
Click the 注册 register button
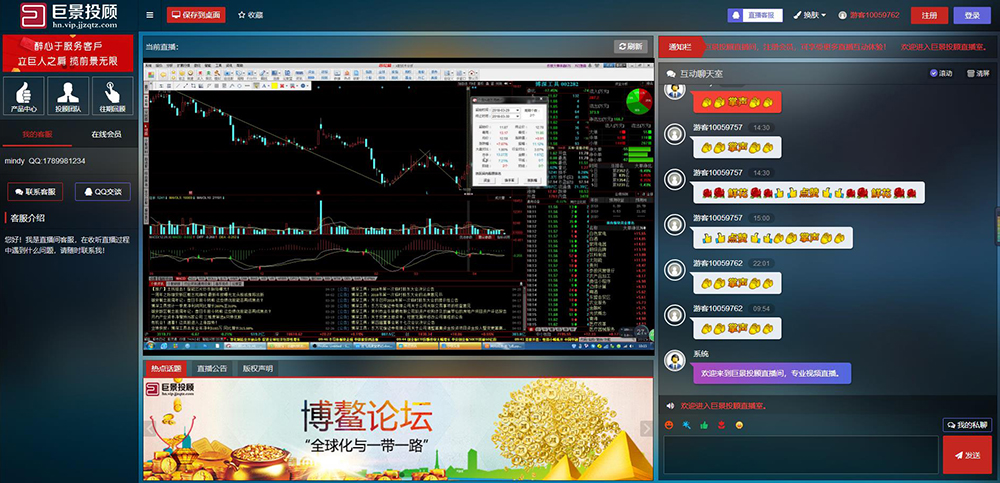[929, 15]
